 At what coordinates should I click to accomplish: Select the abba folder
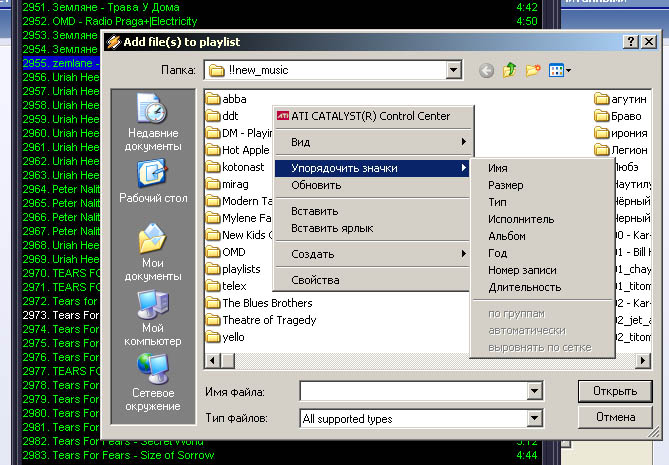click(x=226, y=99)
